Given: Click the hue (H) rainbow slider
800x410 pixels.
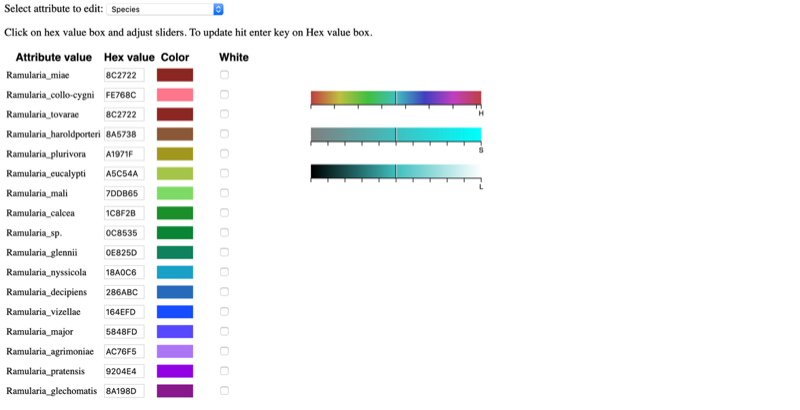Looking at the screenshot, I should (396, 98).
